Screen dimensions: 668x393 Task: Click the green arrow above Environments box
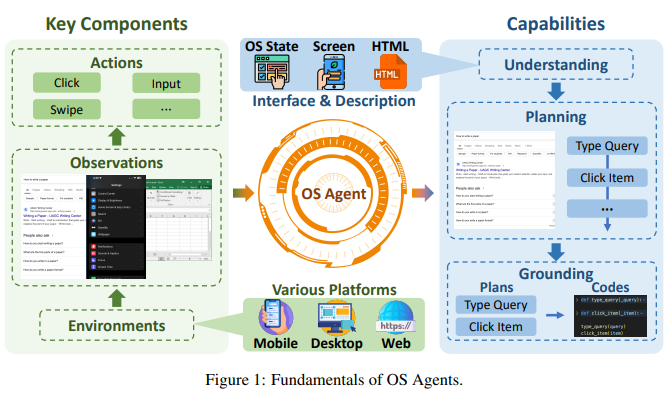pyautogui.click(x=116, y=298)
